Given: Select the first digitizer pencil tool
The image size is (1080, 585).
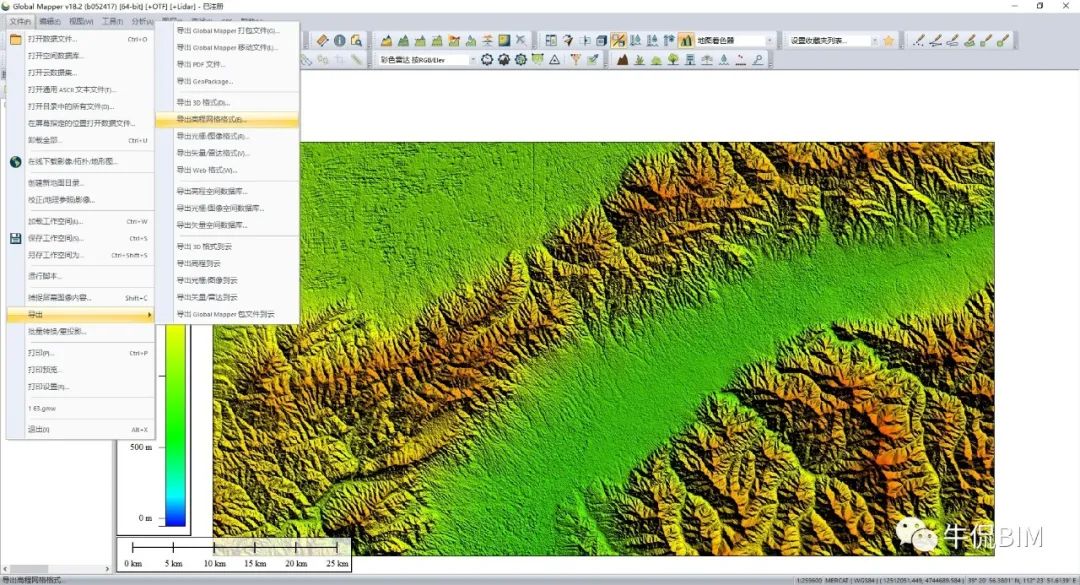Looking at the screenshot, I should pyautogui.click(x=918, y=41).
